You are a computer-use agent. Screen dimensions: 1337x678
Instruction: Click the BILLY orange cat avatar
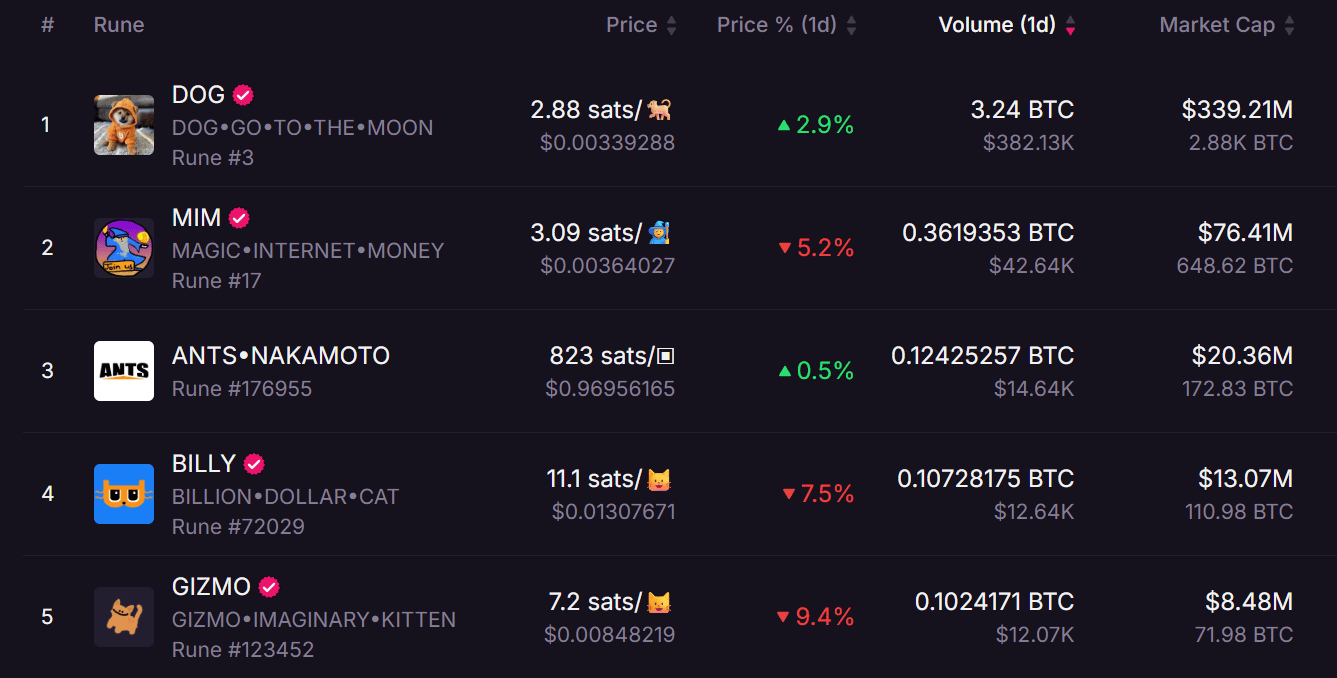124,494
